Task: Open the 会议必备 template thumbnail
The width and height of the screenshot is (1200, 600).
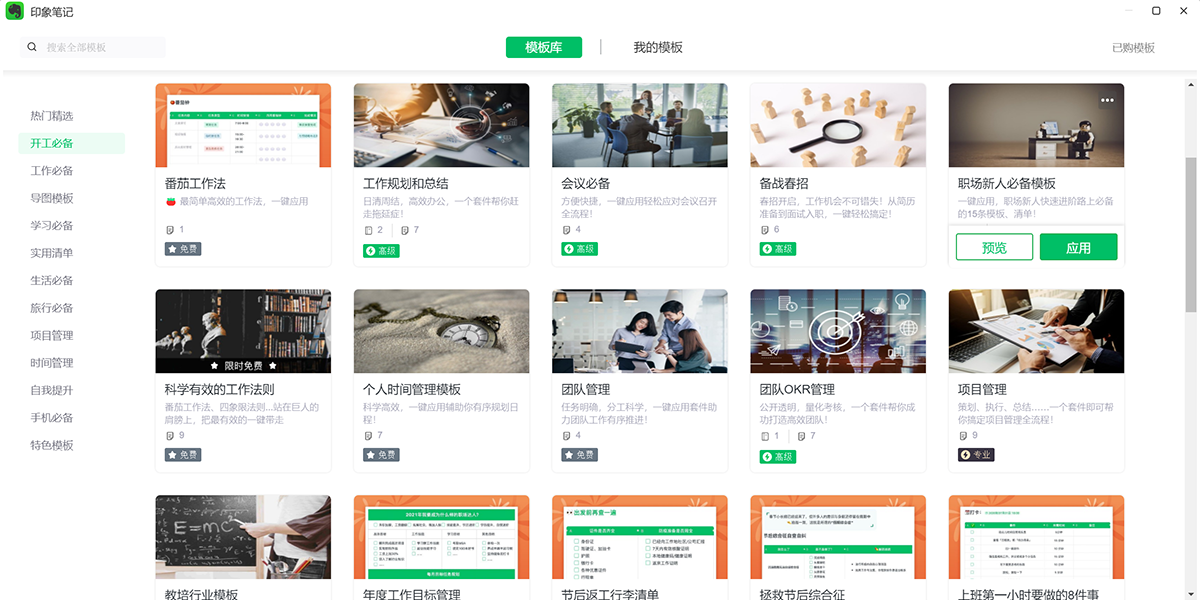Action: (639, 125)
